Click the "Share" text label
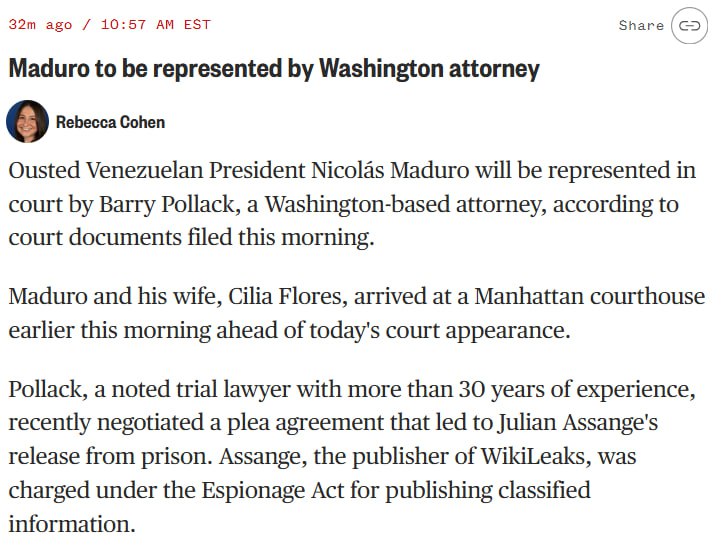This screenshot has height=552, width=725. click(x=641, y=25)
